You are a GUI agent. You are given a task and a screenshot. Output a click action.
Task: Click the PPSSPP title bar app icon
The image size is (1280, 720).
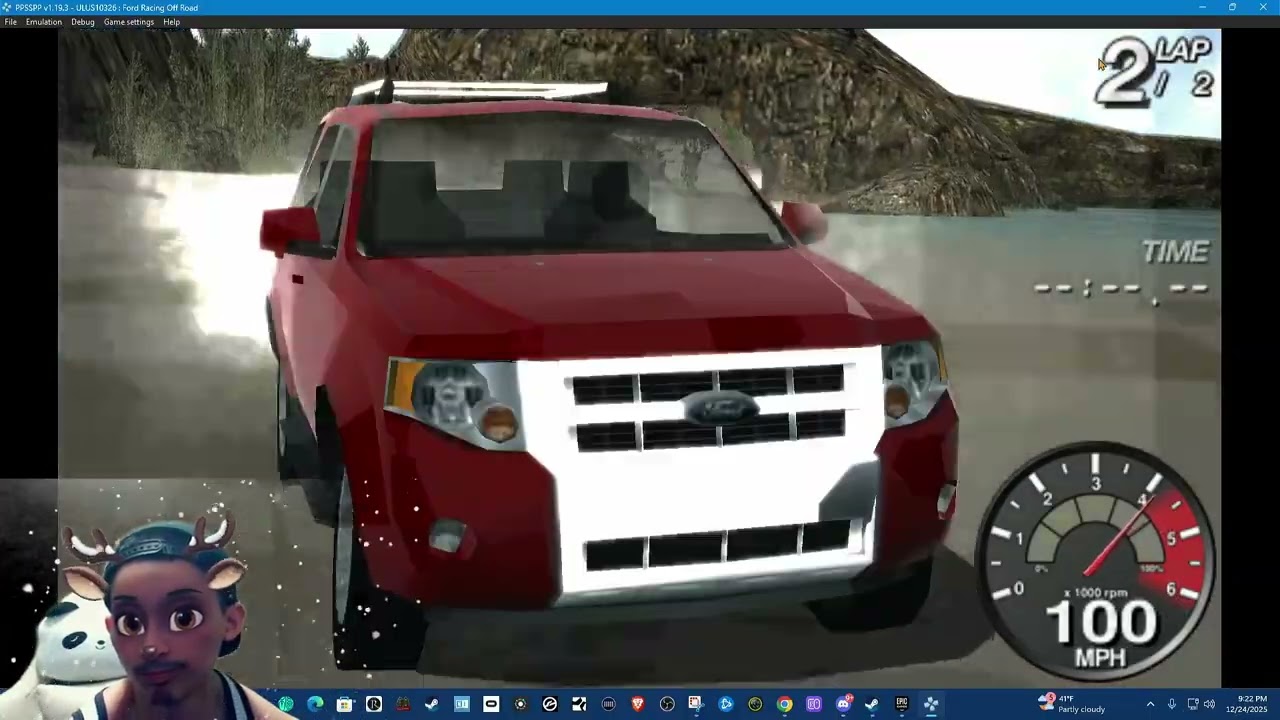tap(8, 7)
